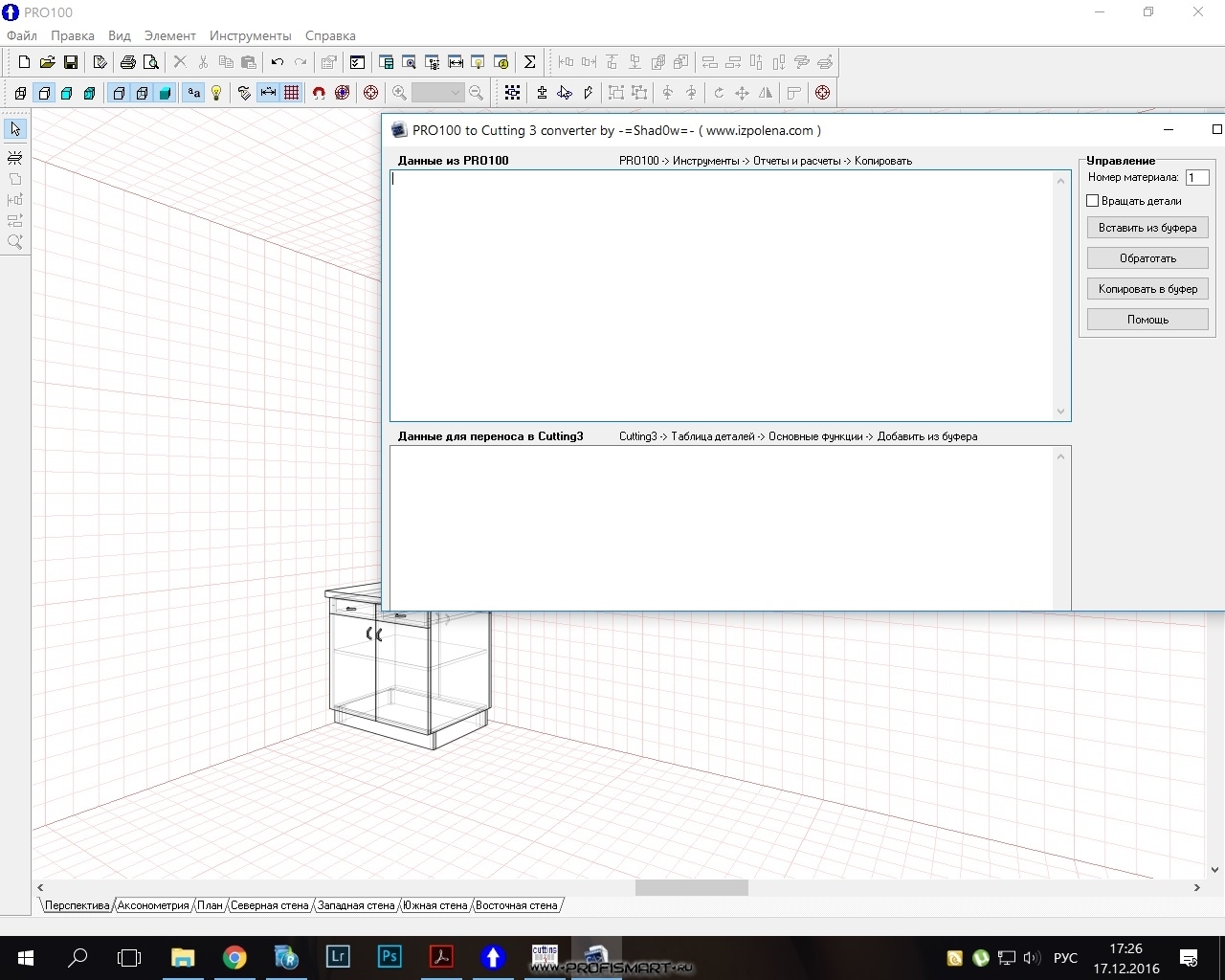Click the red target center icon at toolbar end
This screenshot has width=1225, height=980.
pyautogui.click(x=822, y=93)
